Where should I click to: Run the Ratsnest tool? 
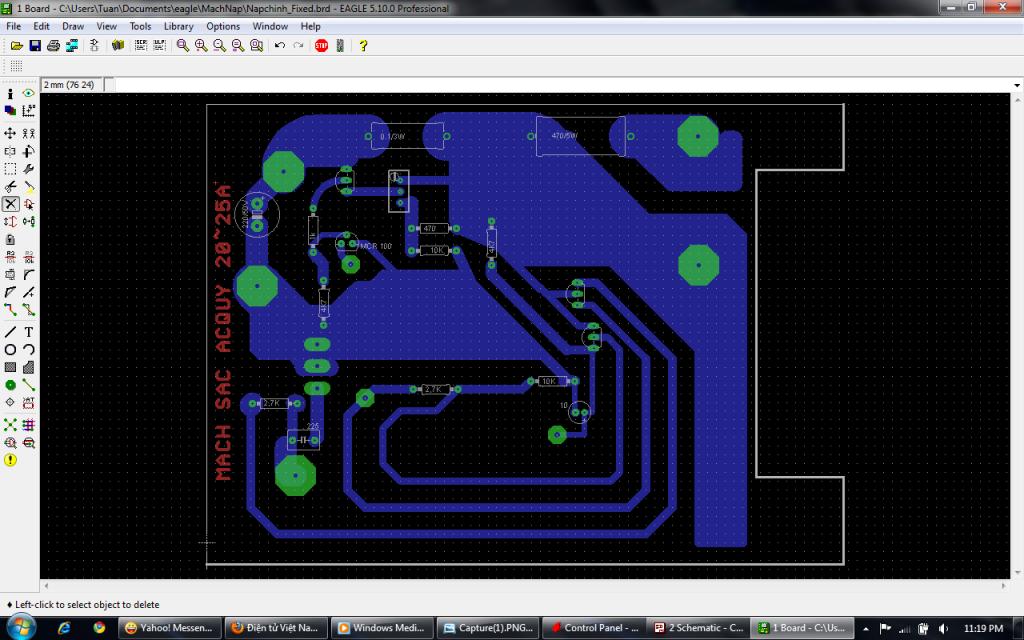(x=10, y=424)
